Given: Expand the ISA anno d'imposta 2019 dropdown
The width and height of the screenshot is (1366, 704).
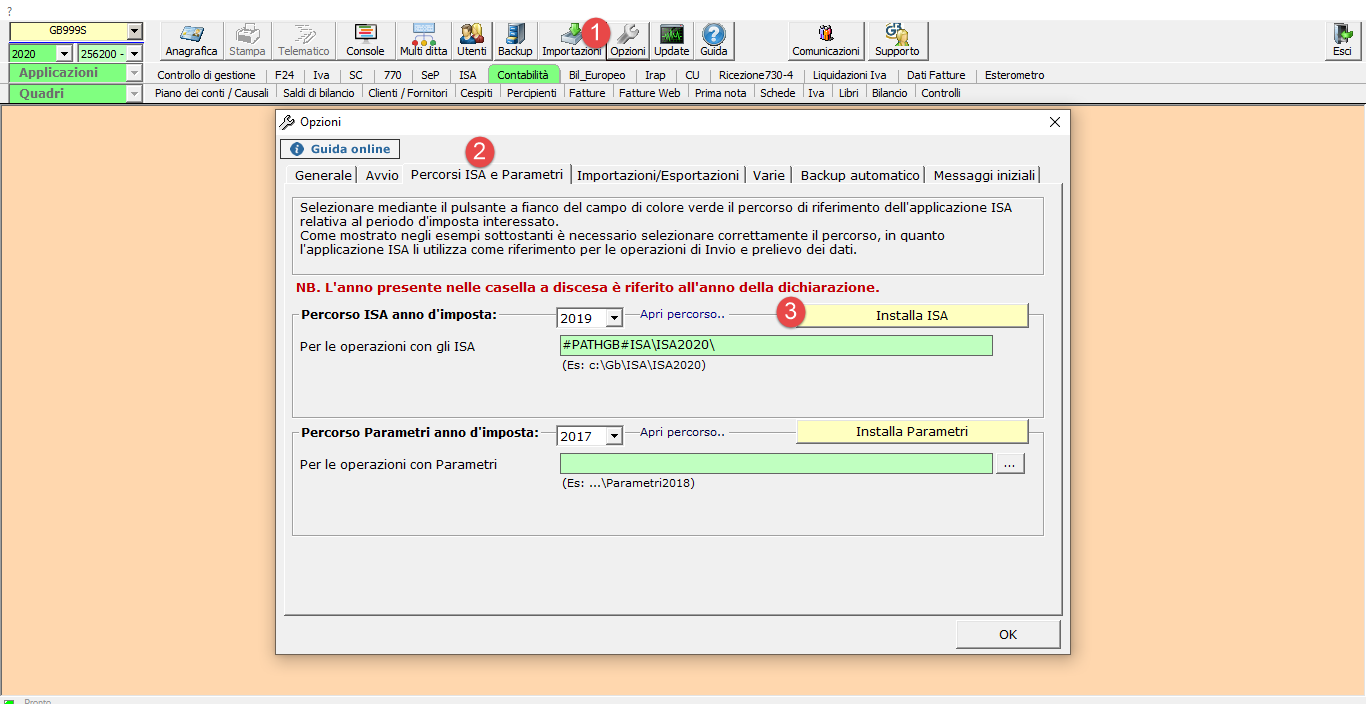Looking at the screenshot, I should point(614,318).
